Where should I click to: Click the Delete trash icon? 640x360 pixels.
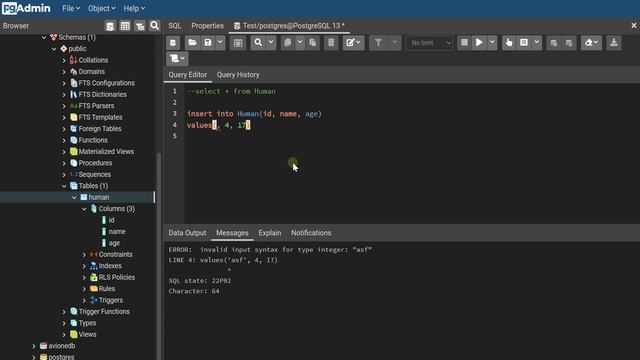[331, 43]
